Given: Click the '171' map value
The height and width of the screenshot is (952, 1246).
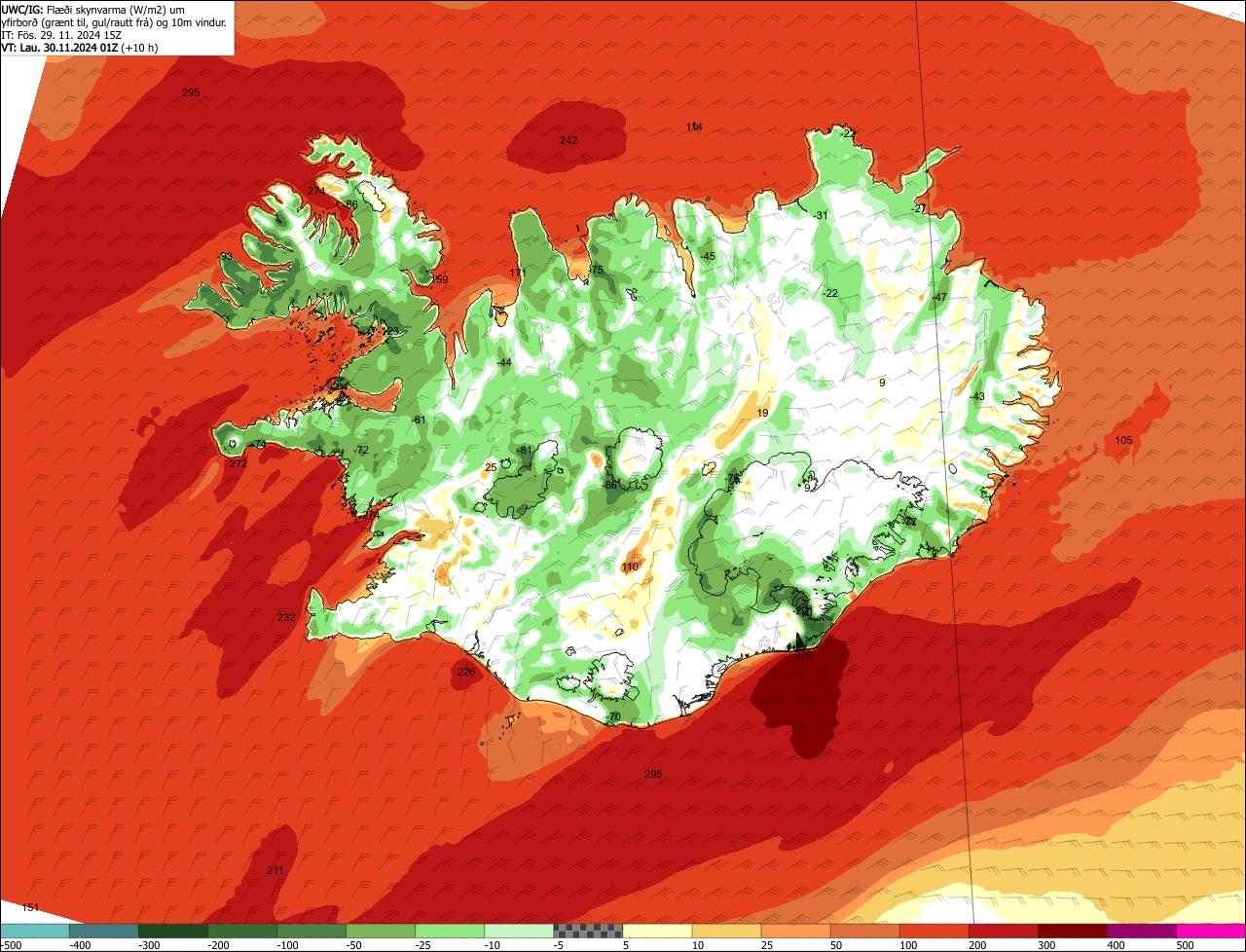Looking at the screenshot, I should (518, 273).
